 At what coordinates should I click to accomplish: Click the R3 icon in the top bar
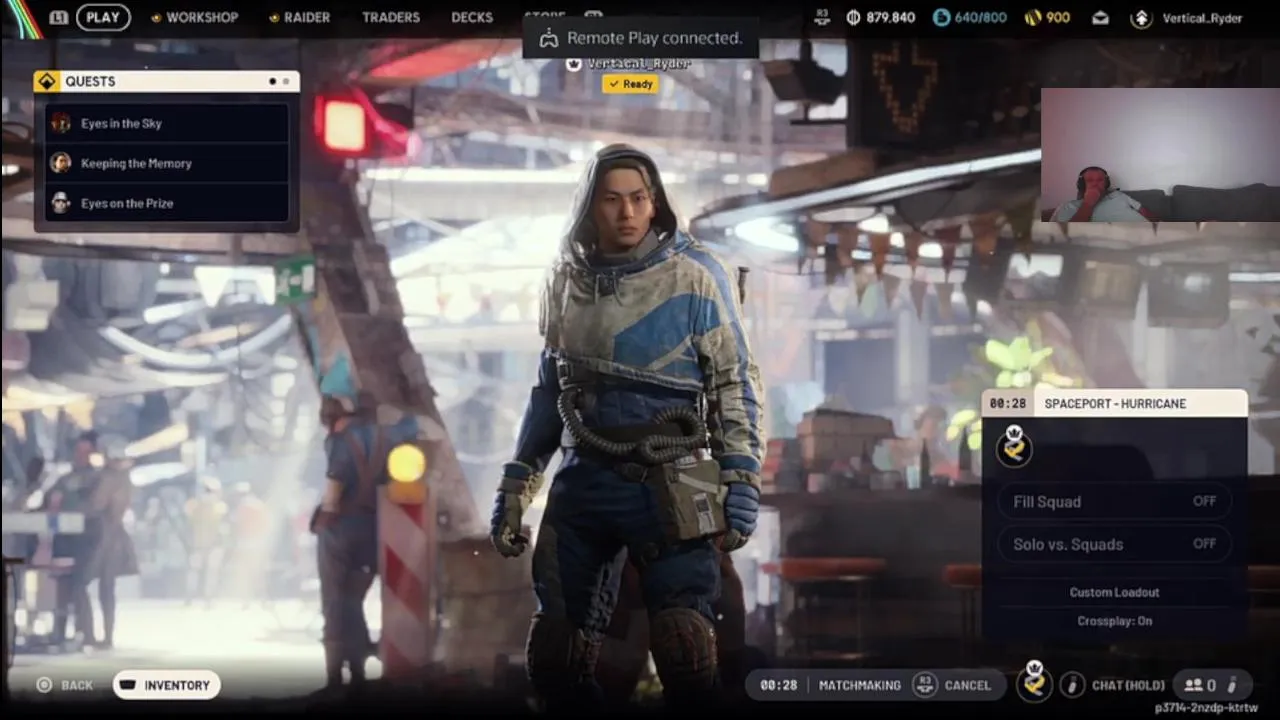(822, 17)
